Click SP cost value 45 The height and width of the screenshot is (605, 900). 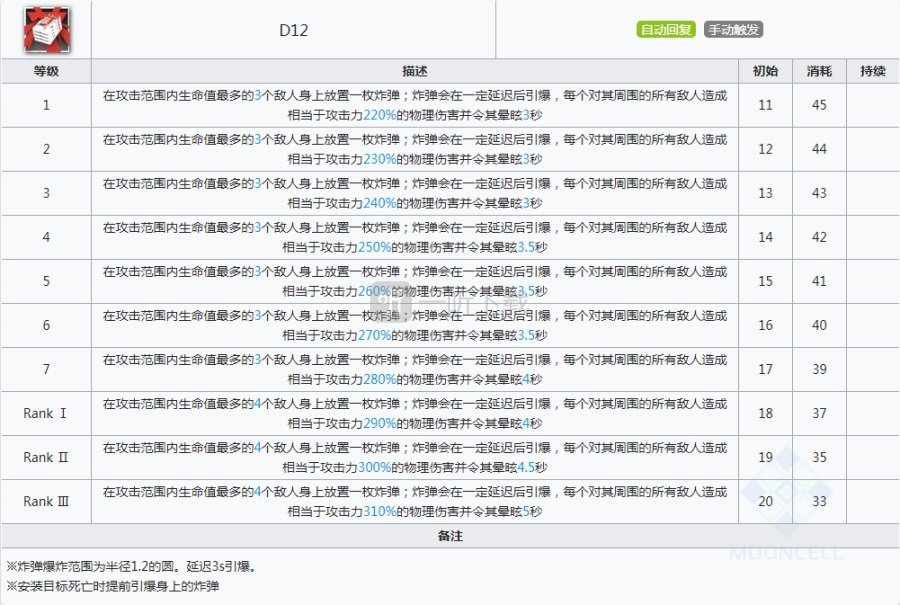pos(819,105)
